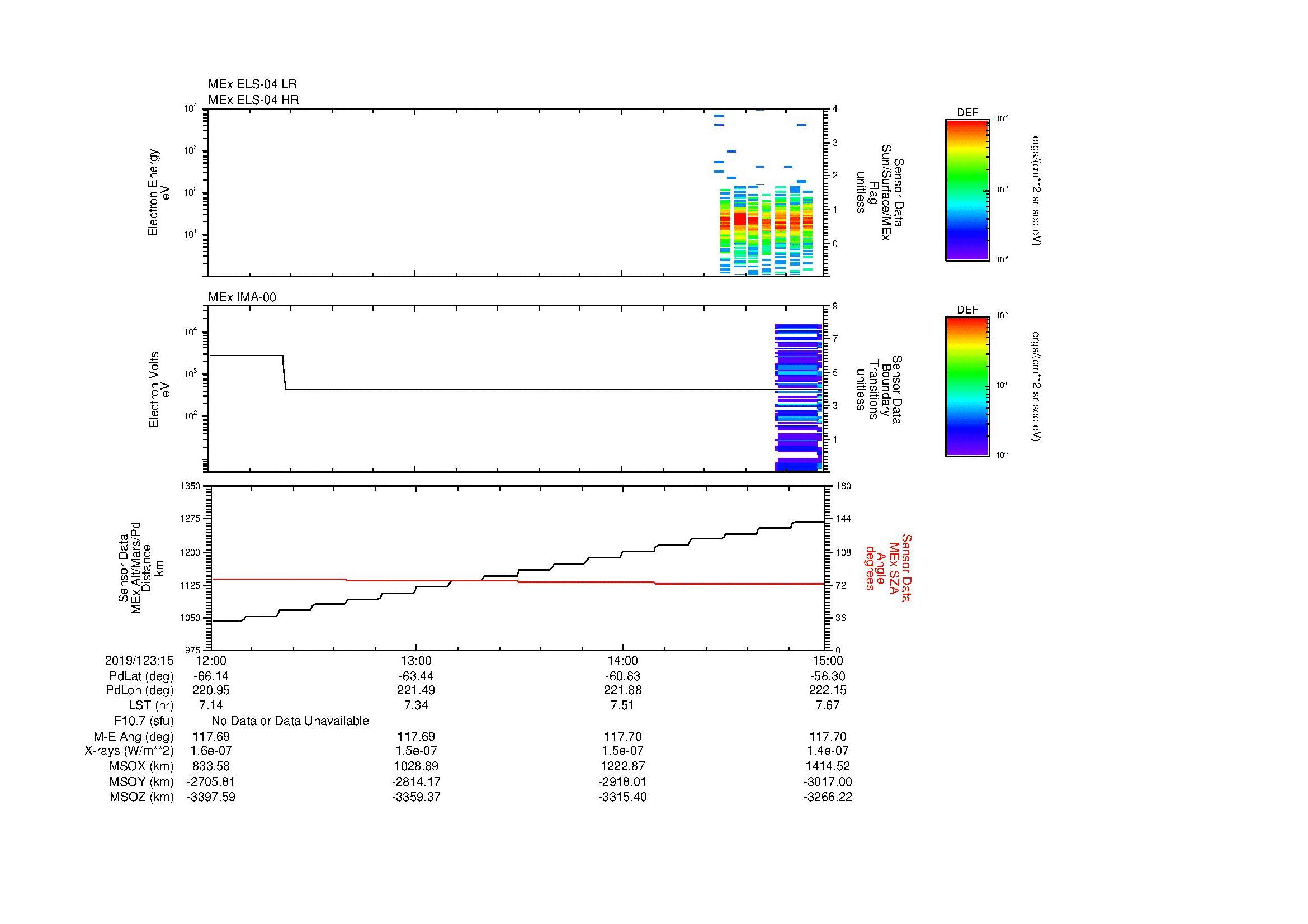Click the '13:00' time tick label

coord(417,660)
